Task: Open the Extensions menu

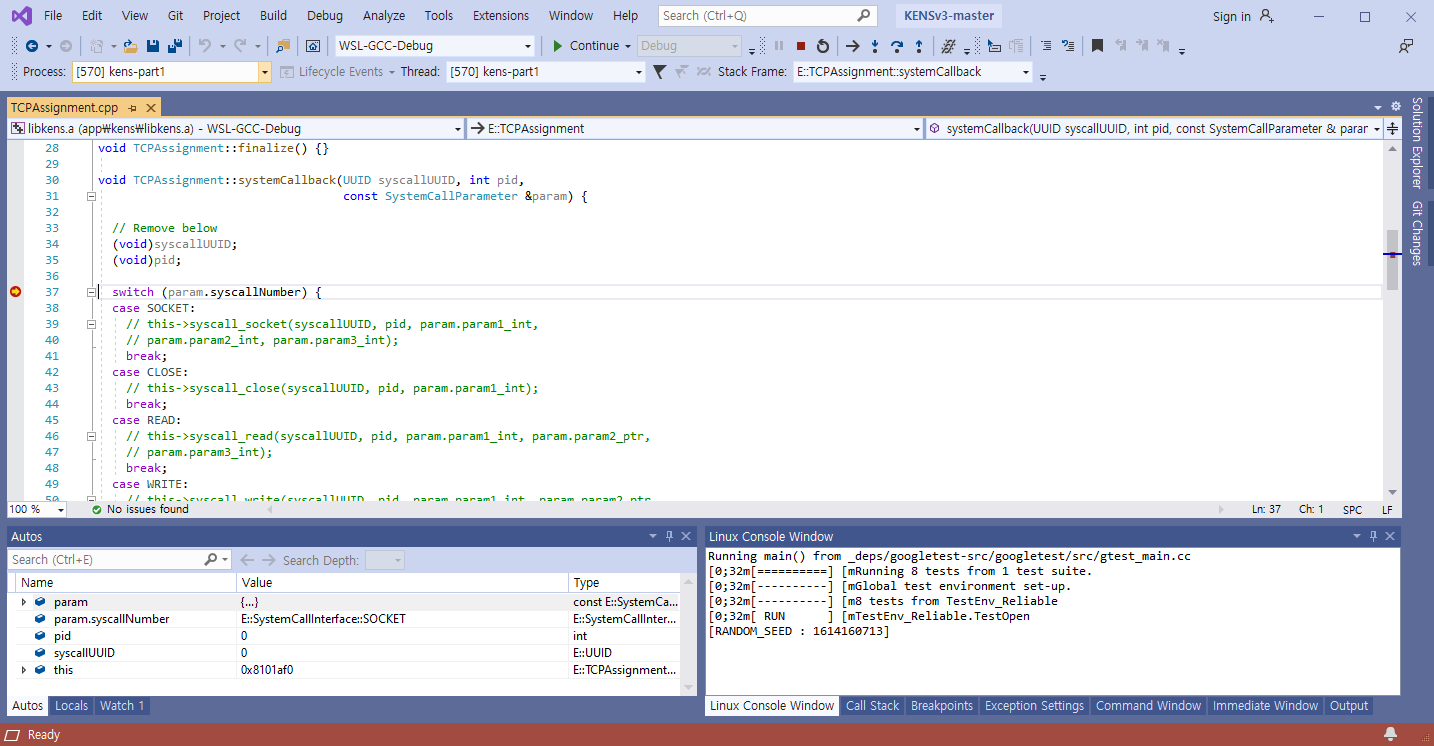Action: [501, 16]
